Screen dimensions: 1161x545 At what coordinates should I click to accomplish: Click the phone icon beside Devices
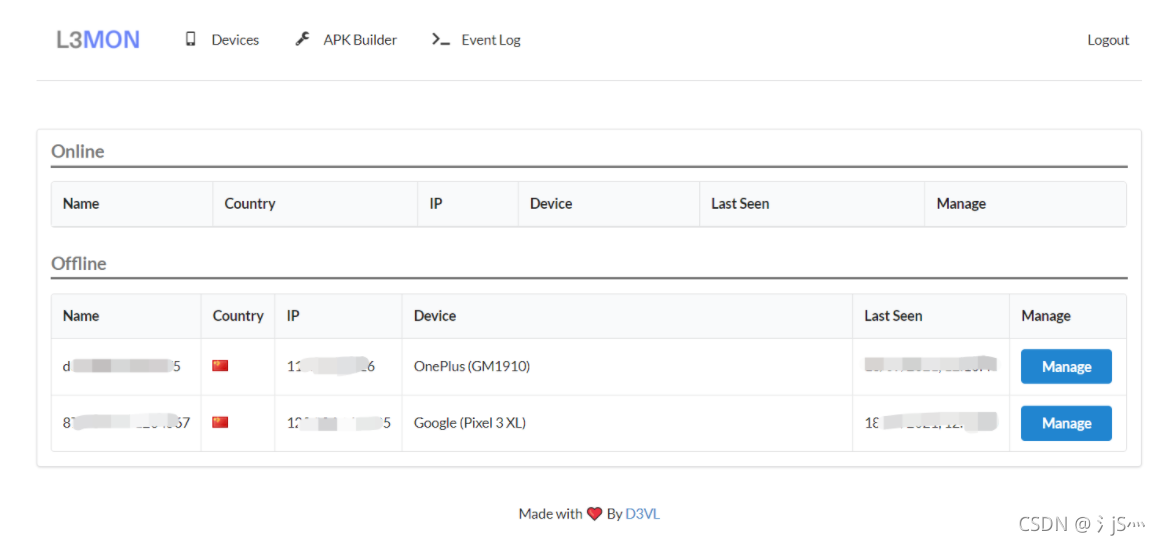191,39
